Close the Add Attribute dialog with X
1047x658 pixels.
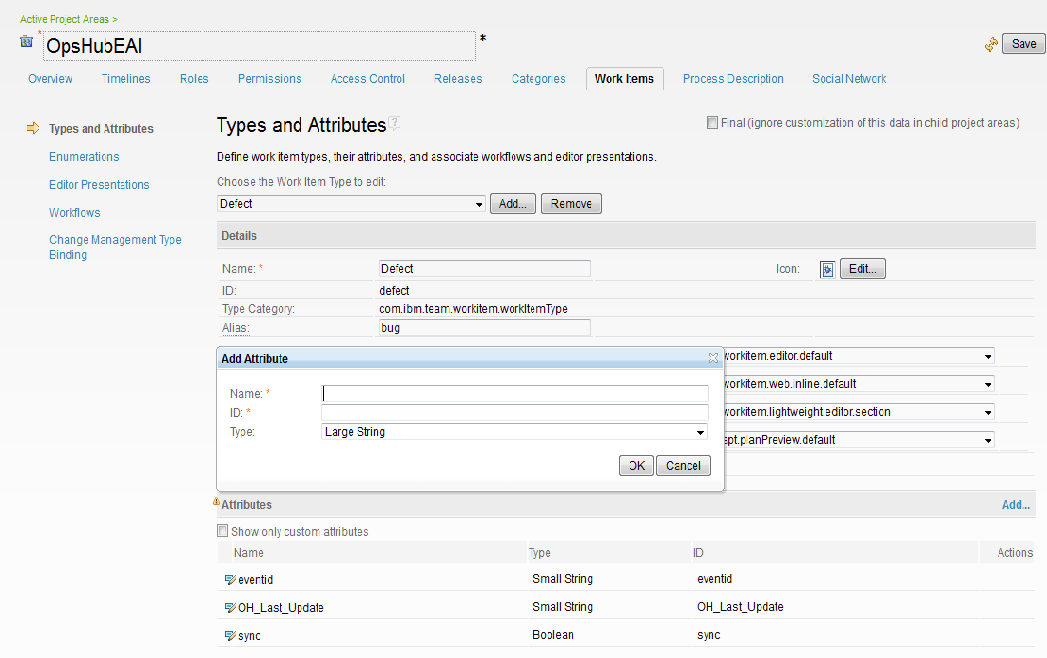click(713, 358)
